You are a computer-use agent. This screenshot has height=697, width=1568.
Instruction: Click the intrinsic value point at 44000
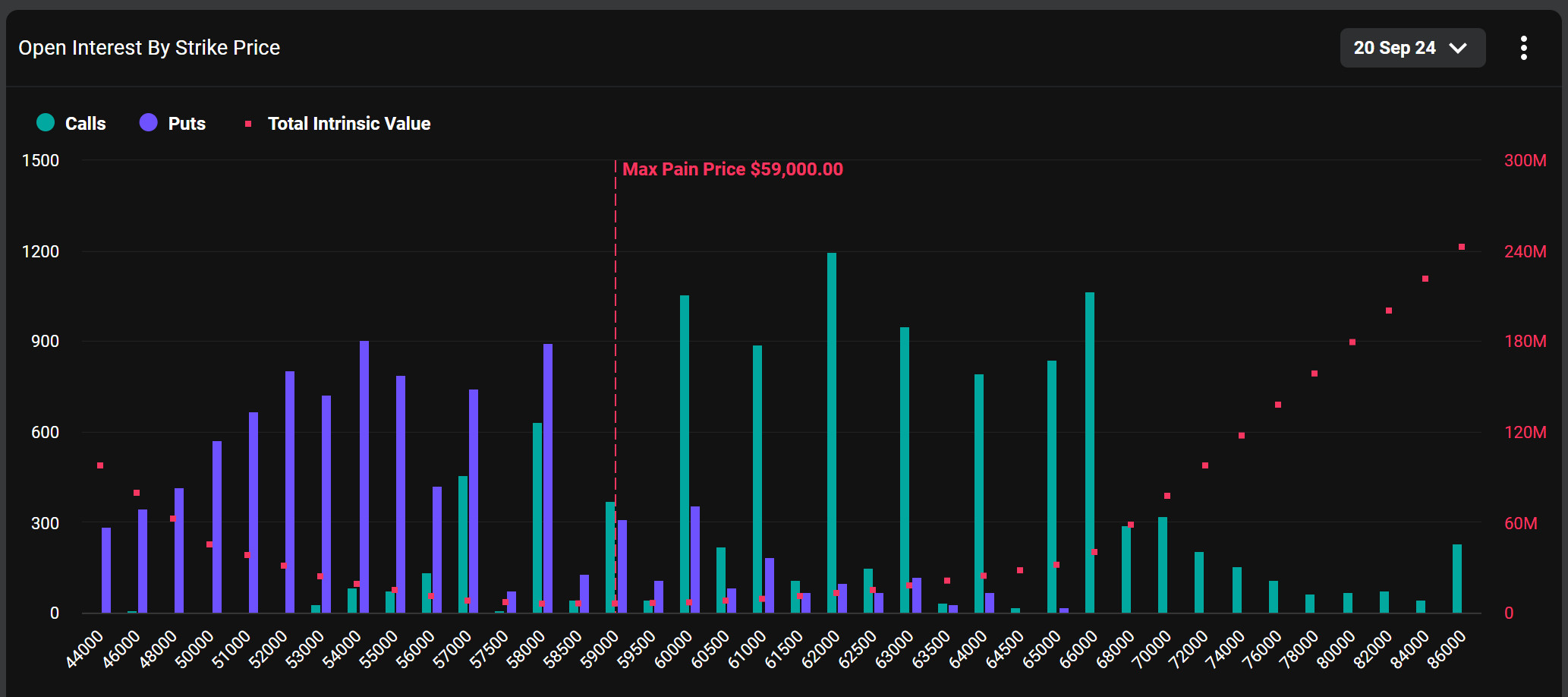100,465
